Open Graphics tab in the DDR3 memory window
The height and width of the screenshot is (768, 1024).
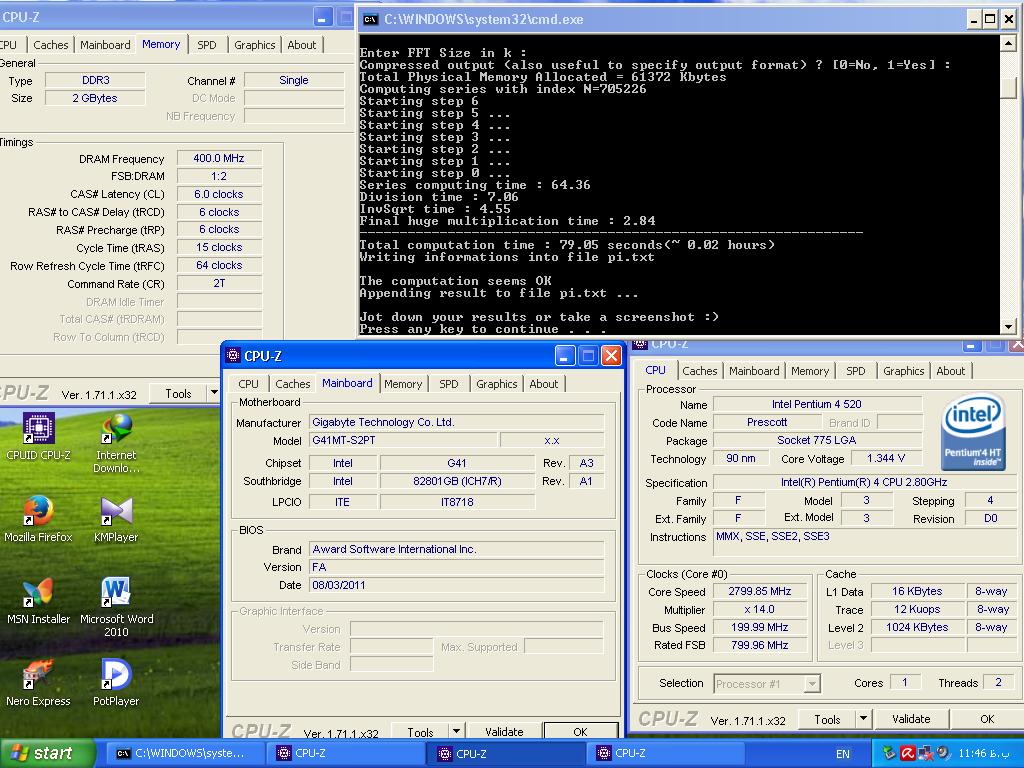pos(255,45)
